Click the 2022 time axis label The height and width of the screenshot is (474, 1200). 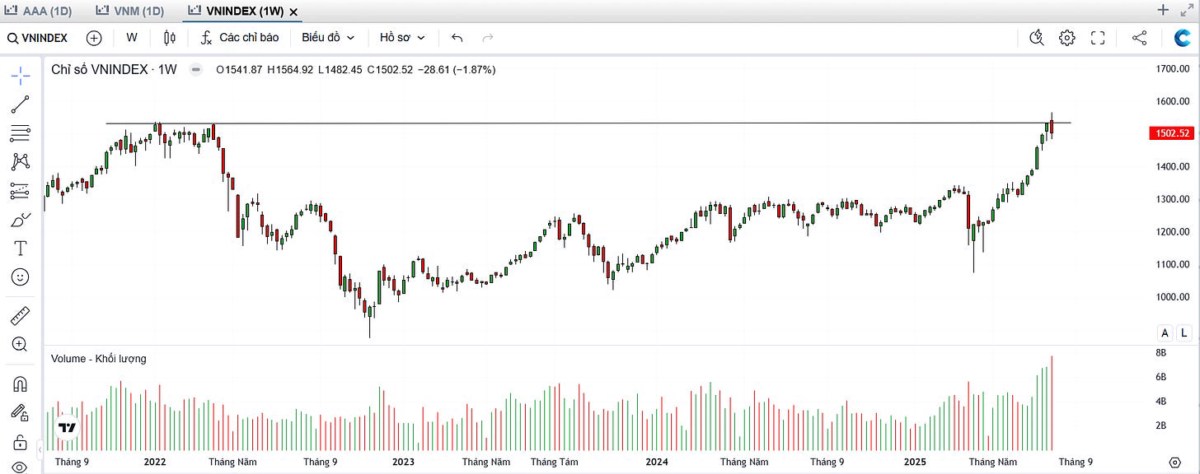[155, 462]
